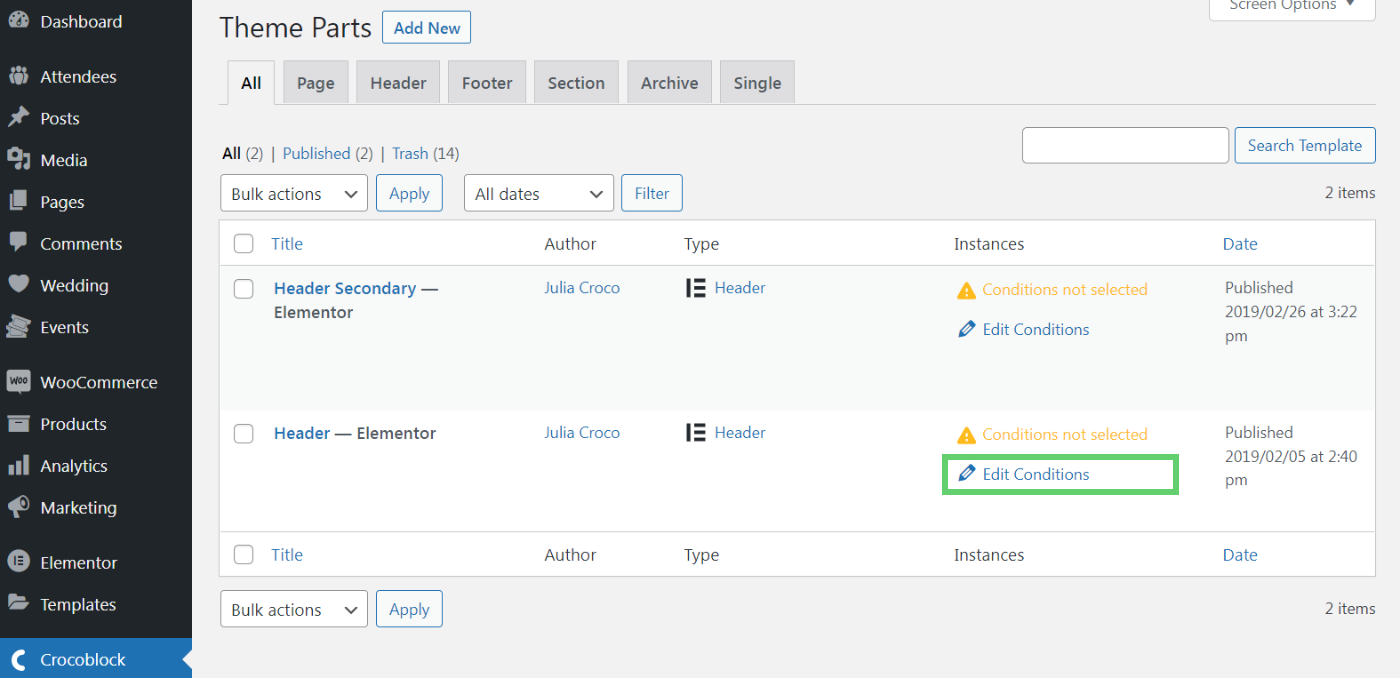Image resolution: width=1400 pixels, height=678 pixels.
Task: Click Julia Croco in Header Secondary row
Action: click(582, 288)
